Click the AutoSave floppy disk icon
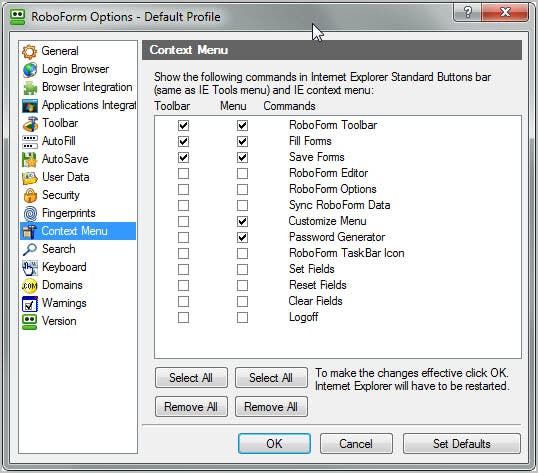Image resolution: width=538 pixels, height=473 pixels. pyautogui.click(x=30, y=160)
